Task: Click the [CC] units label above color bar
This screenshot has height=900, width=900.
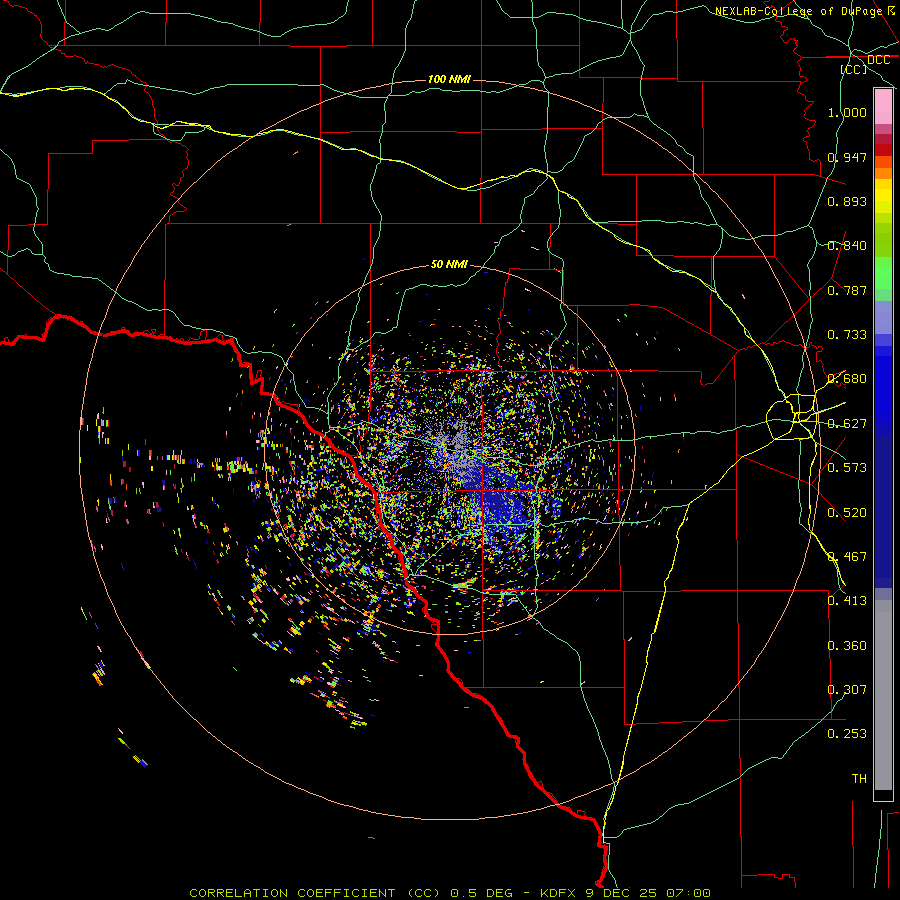Action: click(854, 69)
